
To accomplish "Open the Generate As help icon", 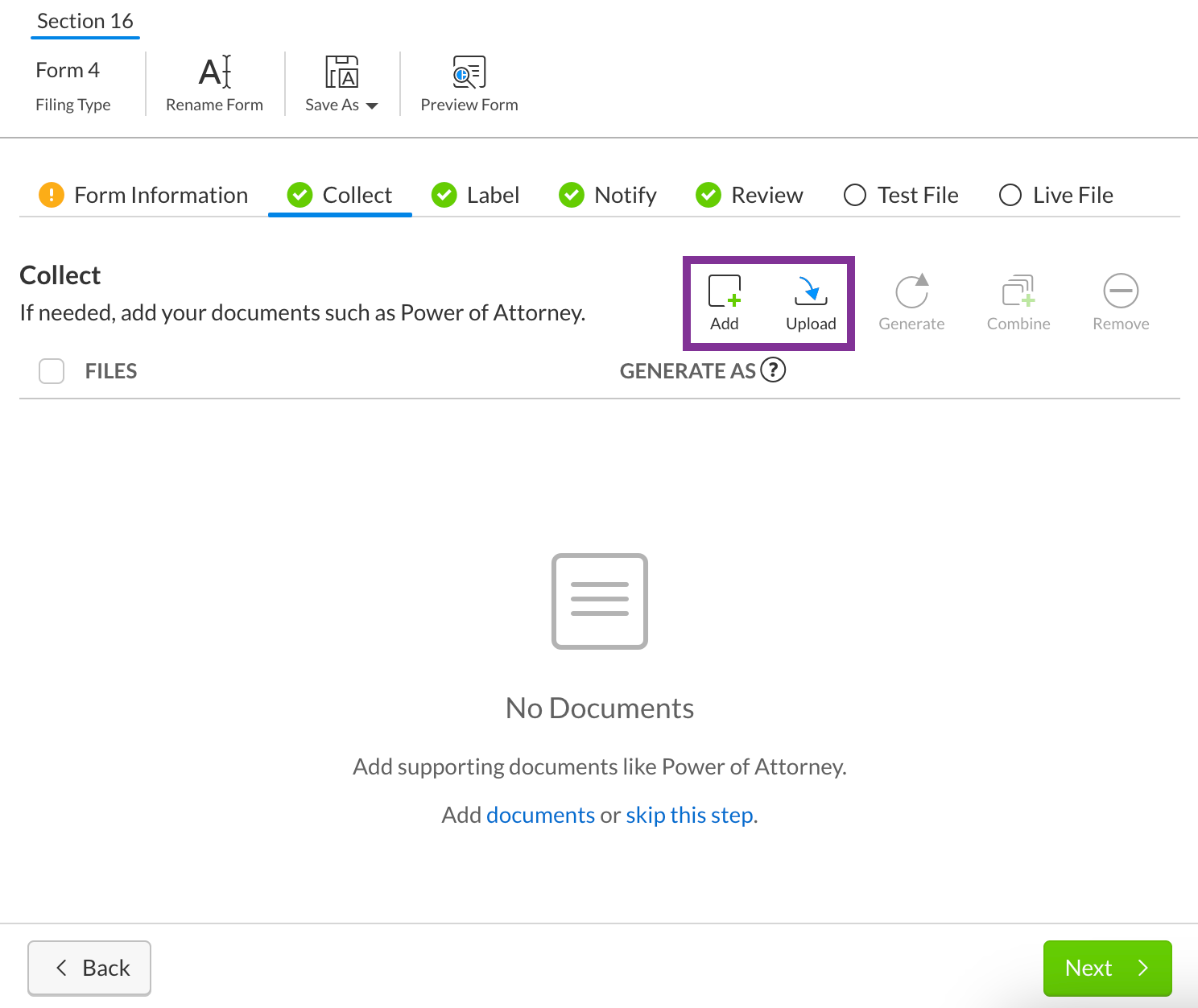I will click(x=773, y=370).
